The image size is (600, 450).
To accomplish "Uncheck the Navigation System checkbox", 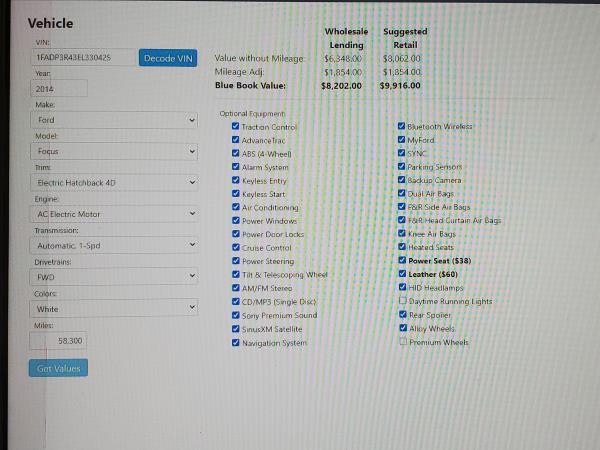I will (x=236, y=343).
